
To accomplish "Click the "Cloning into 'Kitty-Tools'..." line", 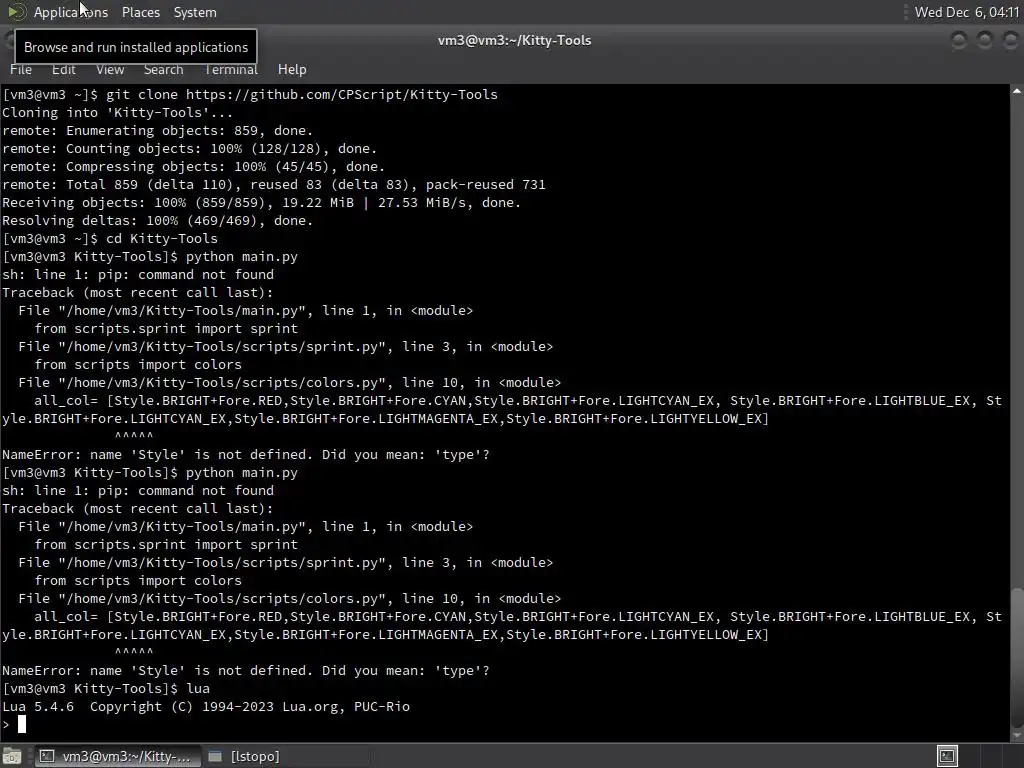I will point(117,112).
